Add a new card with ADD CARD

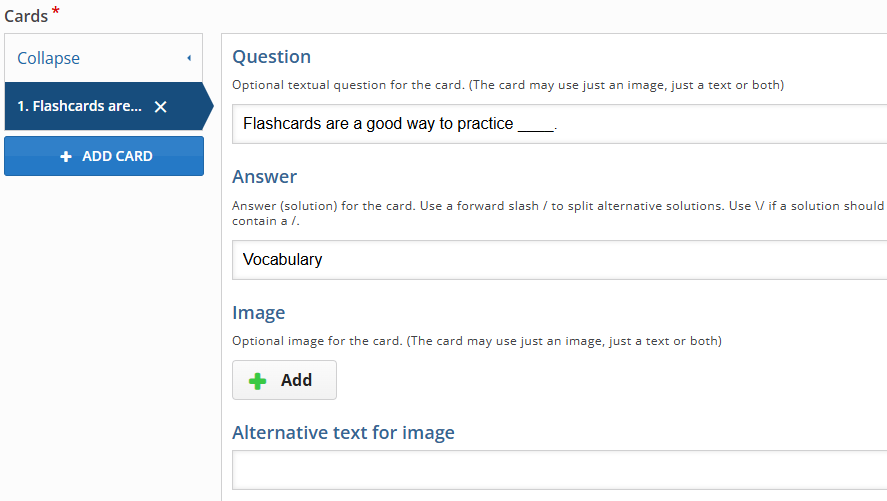click(104, 156)
